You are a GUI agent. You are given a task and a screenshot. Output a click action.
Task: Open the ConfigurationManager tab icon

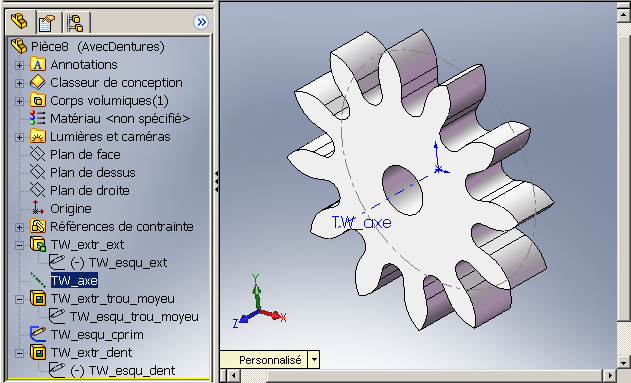tap(75, 23)
